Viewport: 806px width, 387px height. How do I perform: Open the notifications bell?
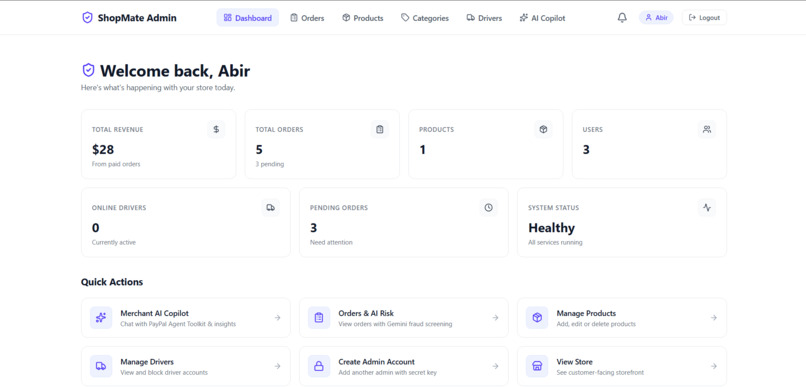point(622,17)
